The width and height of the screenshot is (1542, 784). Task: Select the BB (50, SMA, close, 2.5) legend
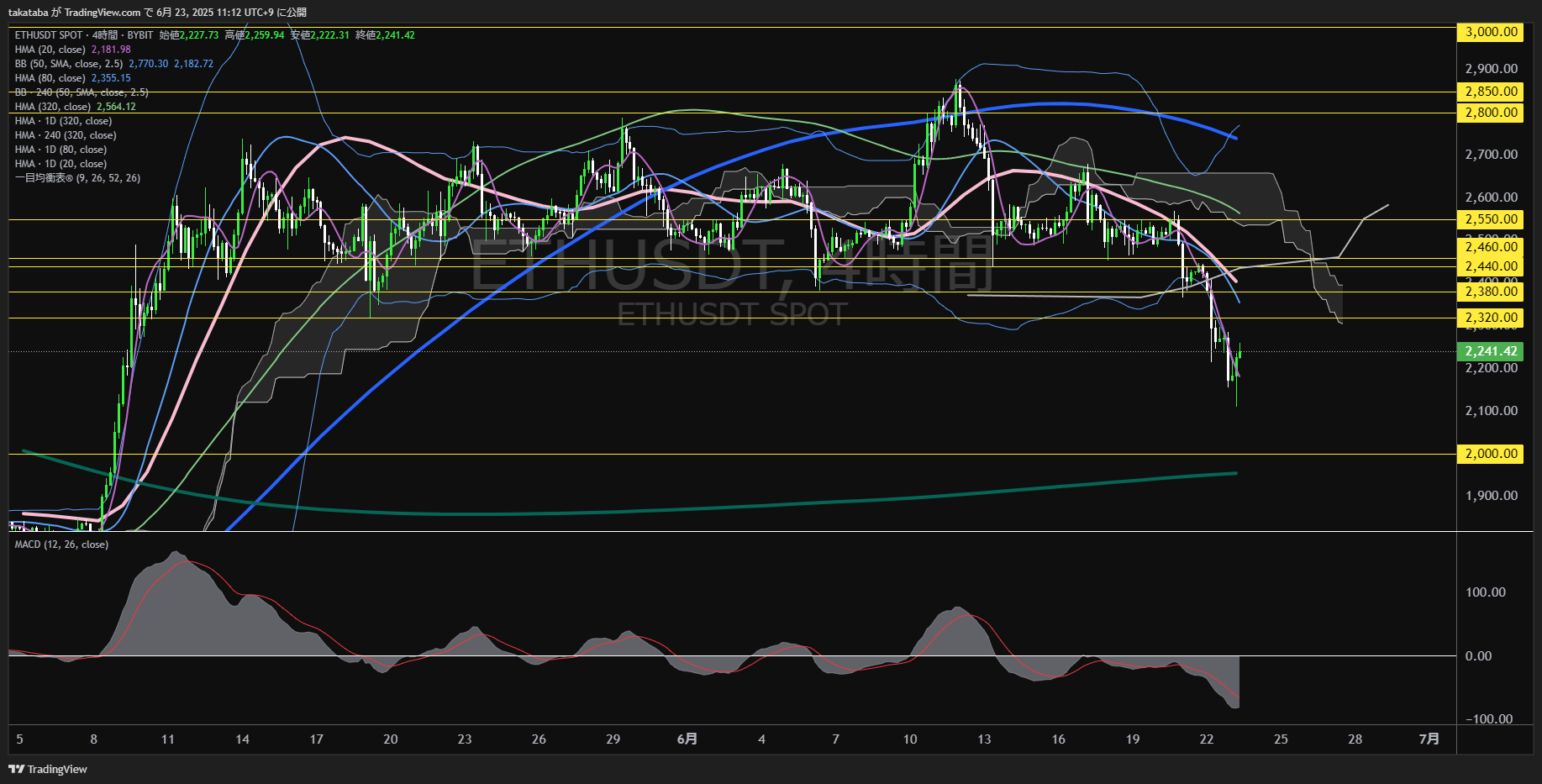pos(69,64)
